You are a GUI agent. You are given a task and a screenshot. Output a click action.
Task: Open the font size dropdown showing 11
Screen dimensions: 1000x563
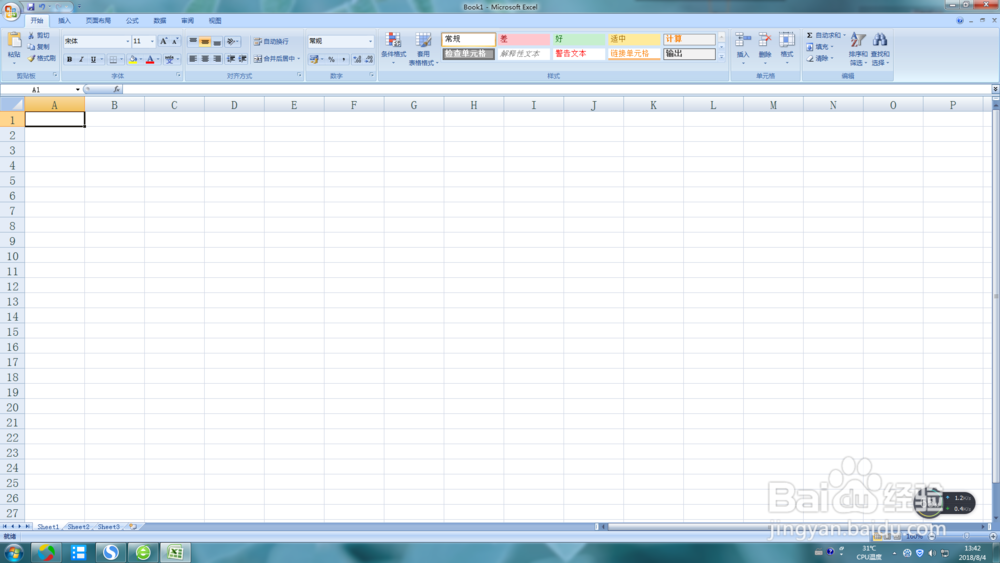coord(152,41)
